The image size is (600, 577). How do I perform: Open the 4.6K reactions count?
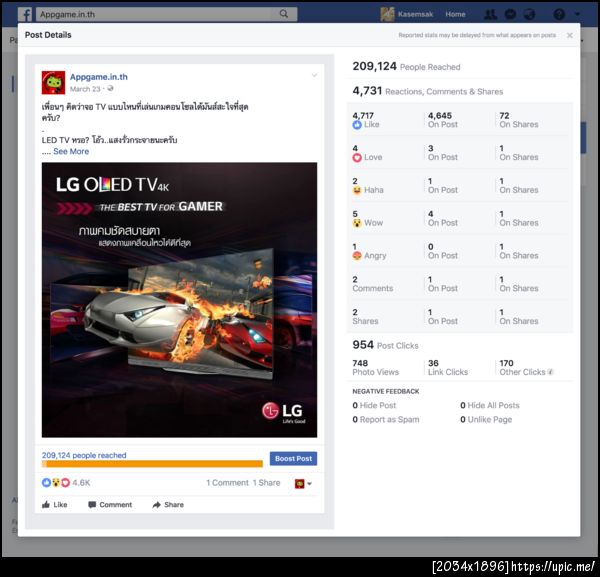81,483
